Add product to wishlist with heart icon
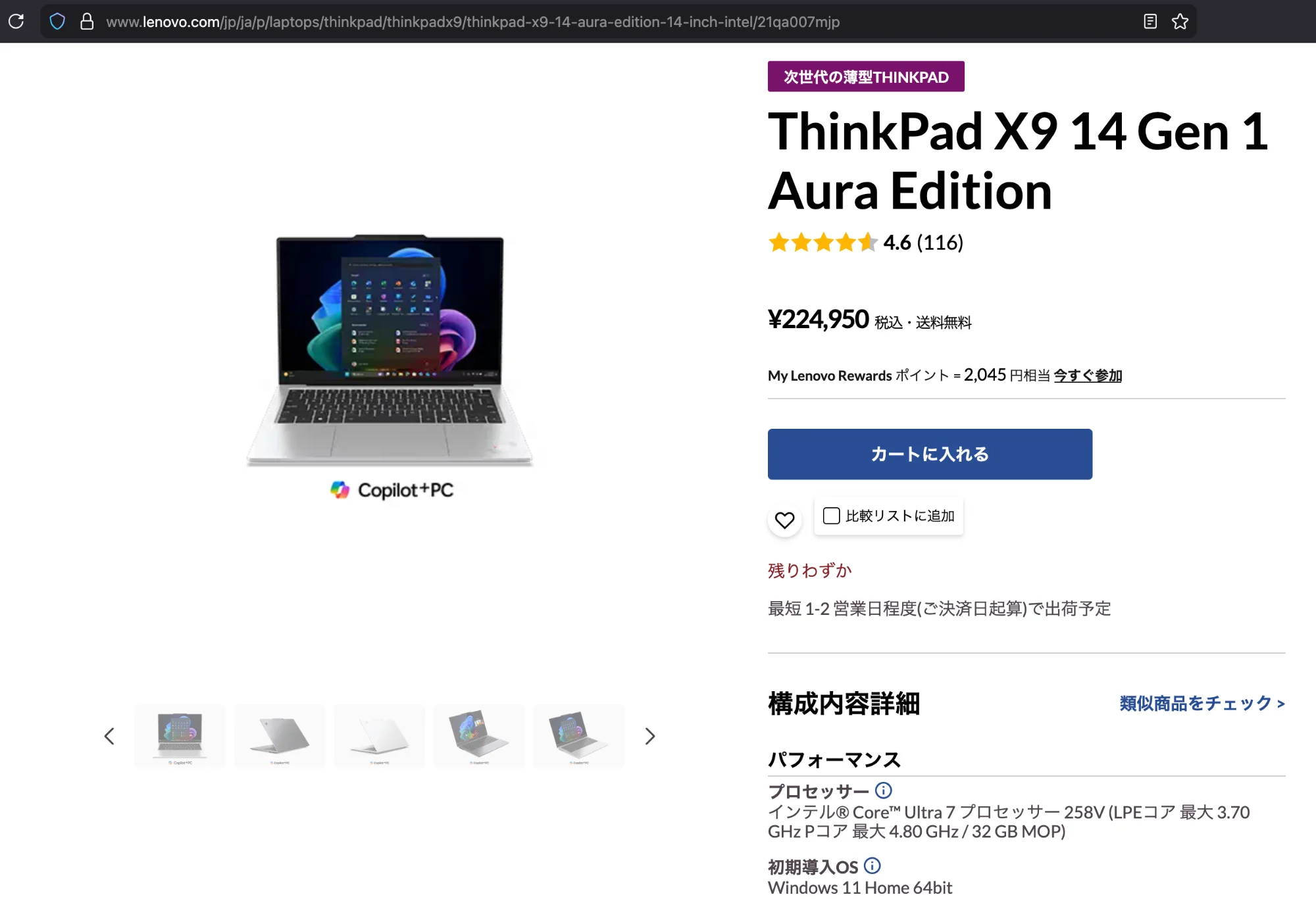 784,520
